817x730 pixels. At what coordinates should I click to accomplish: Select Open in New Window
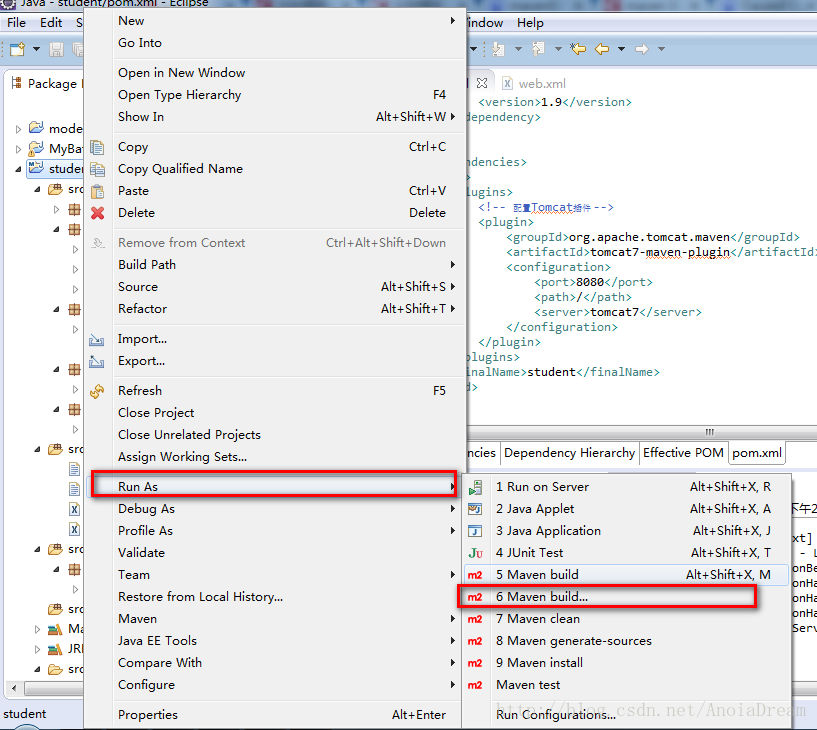click(x=274, y=73)
